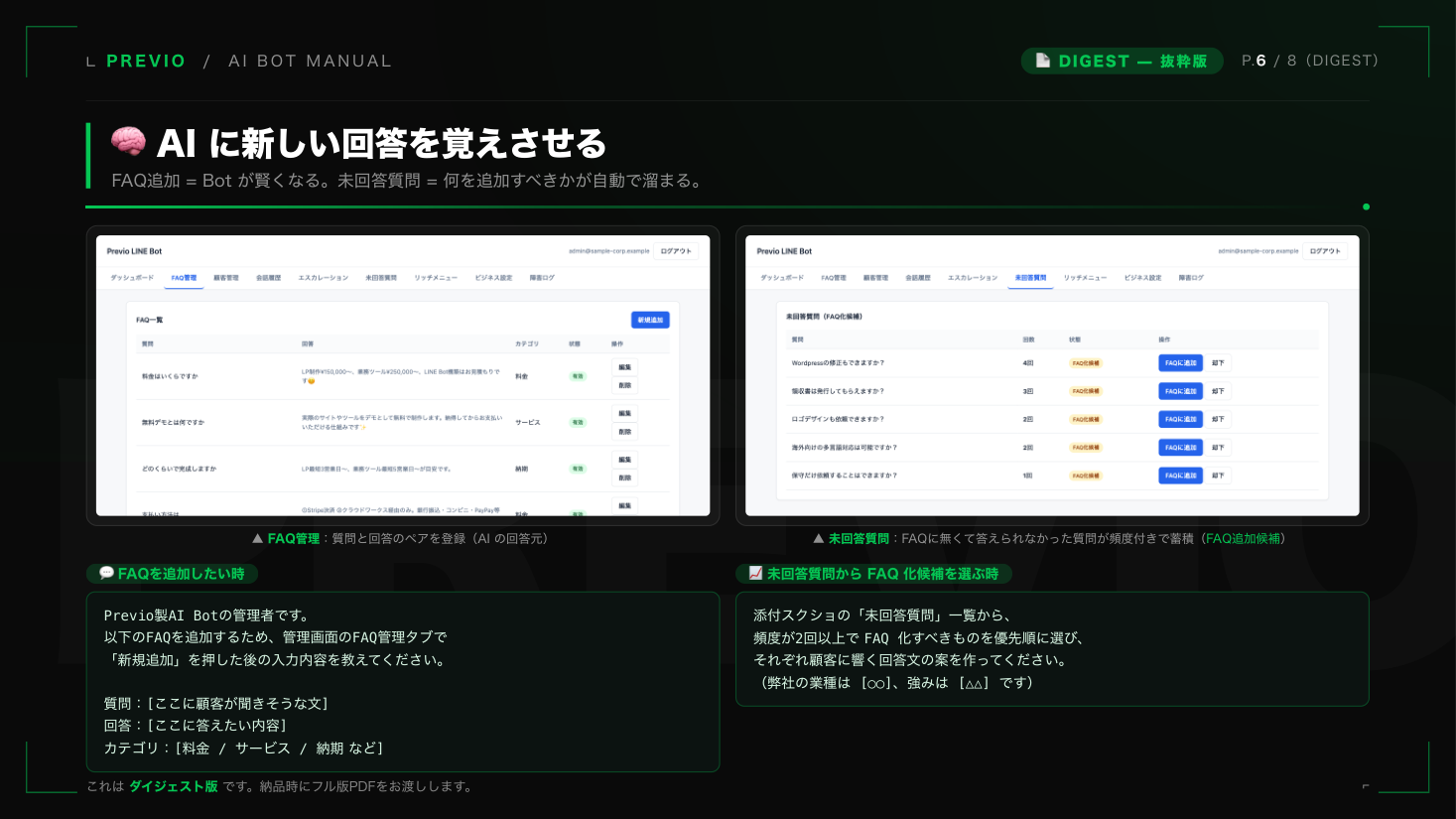
Task: Click 却下 for the 海外向けの多言語対応 question
Action: click(x=1218, y=448)
